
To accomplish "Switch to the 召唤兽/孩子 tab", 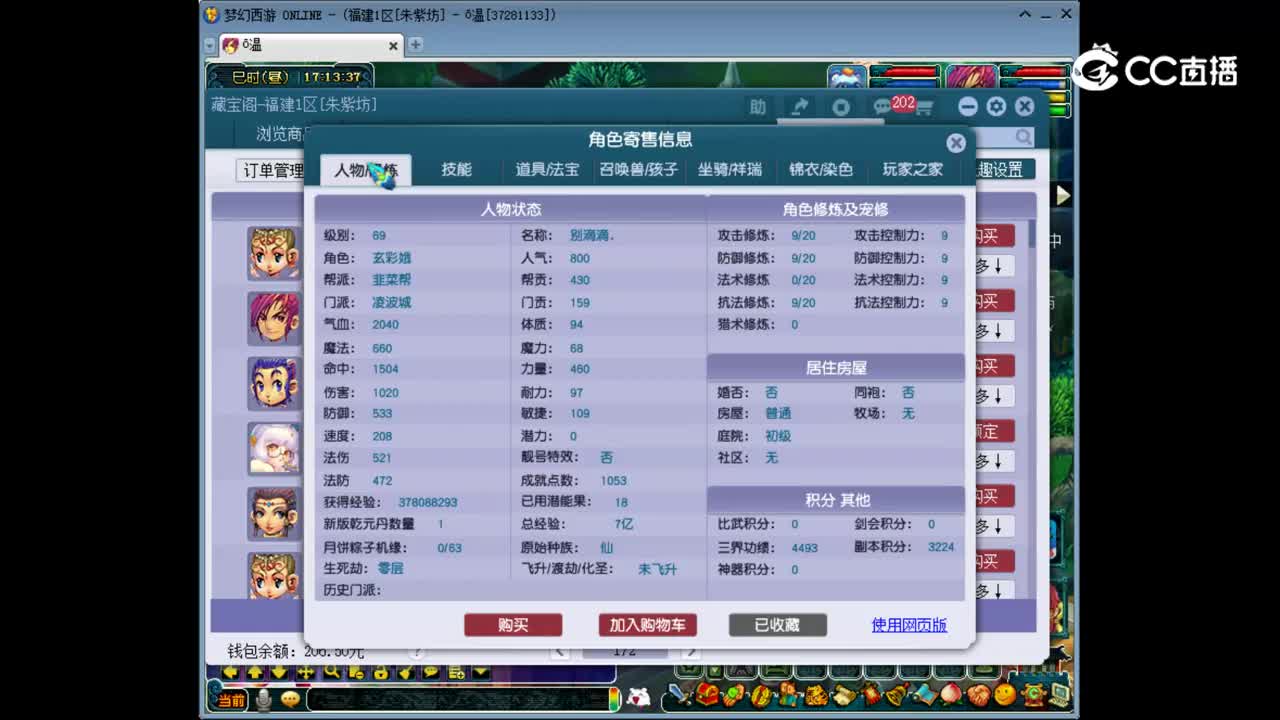I will pos(639,170).
